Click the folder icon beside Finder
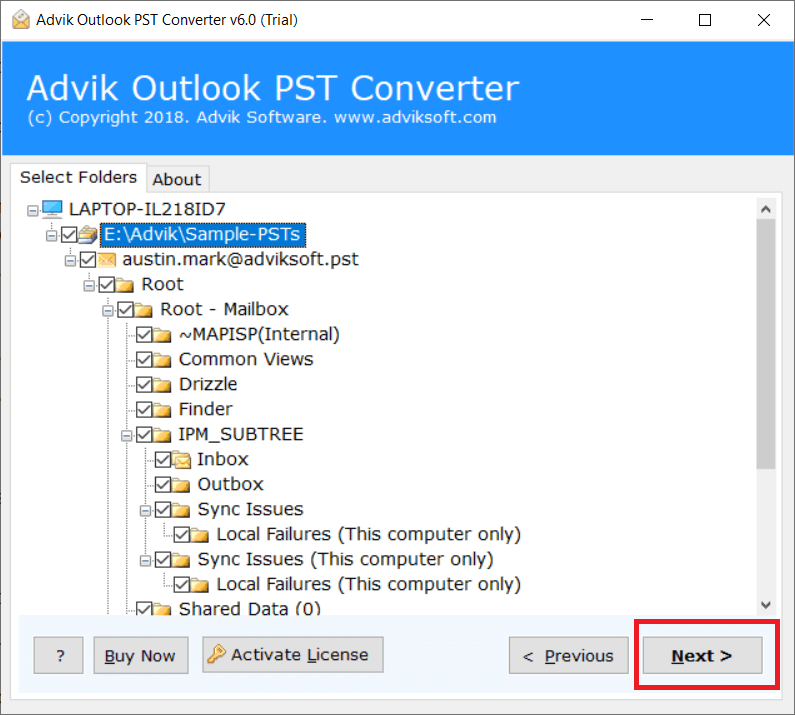This screenshot has height=715, width=795. [162, 409]
